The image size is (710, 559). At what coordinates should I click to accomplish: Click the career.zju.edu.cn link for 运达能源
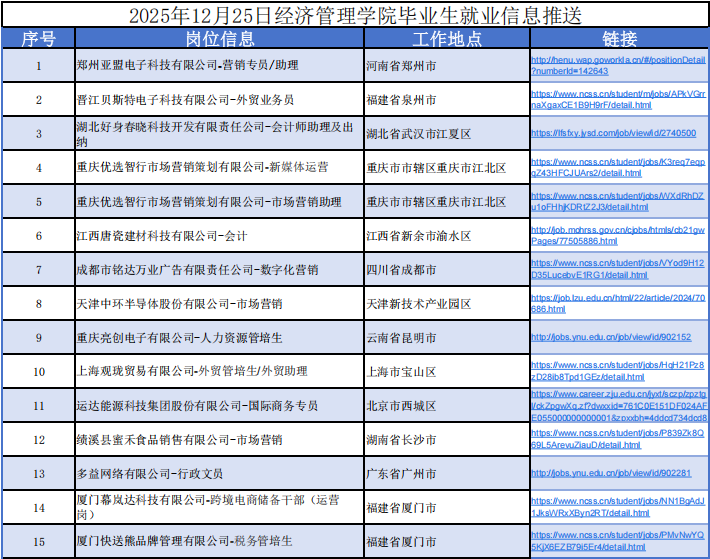click(618, 406)
